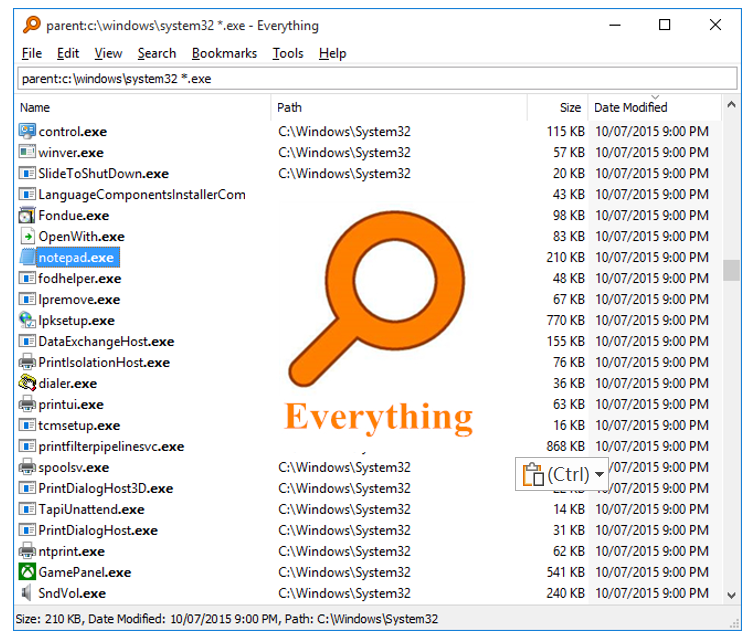Select the fodhelper.exe file name
The height and width of the screenshot is (639, 756).
[80, 279]
